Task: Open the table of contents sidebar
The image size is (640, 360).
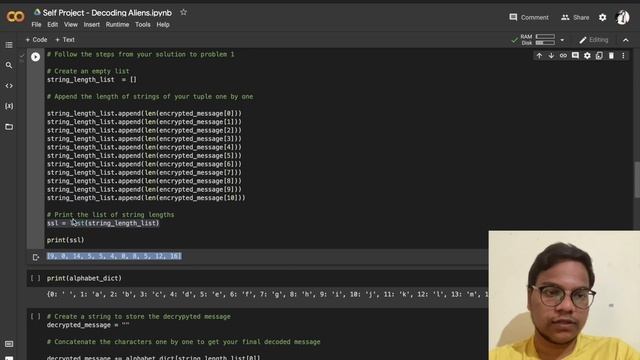Action: [x=9, y=45]
